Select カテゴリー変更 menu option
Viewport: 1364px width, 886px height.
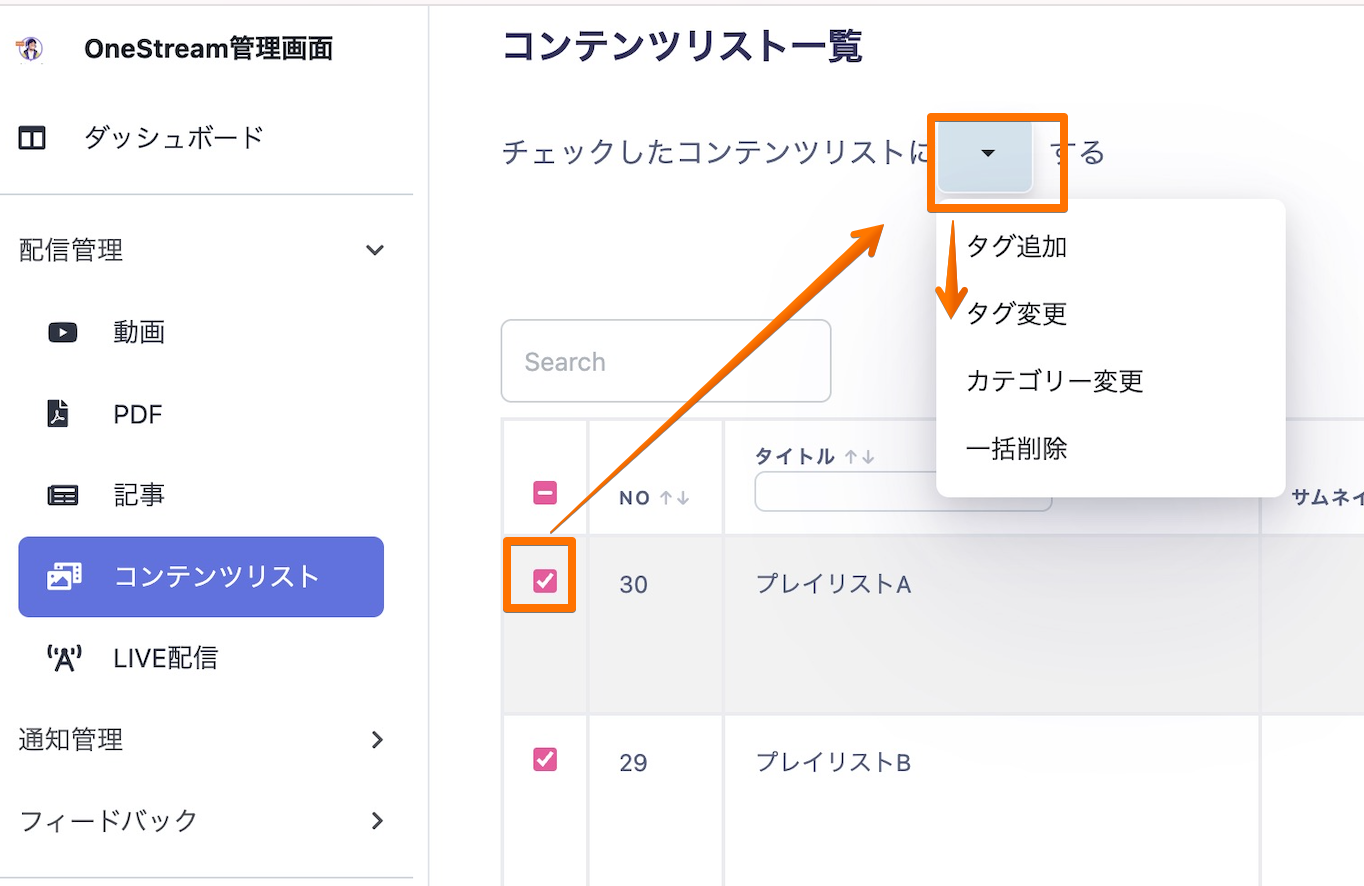[x=1055, y=381]
